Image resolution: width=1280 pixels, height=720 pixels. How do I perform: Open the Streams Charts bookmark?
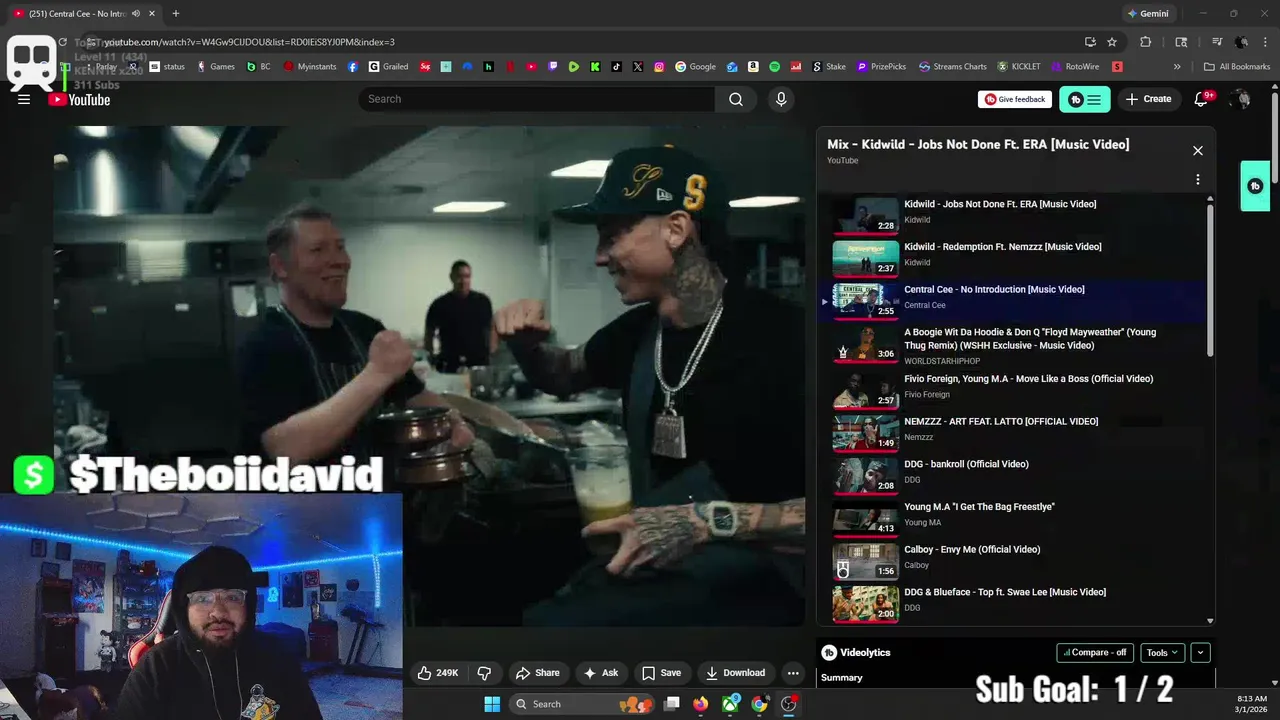click(x=953, y=67)
